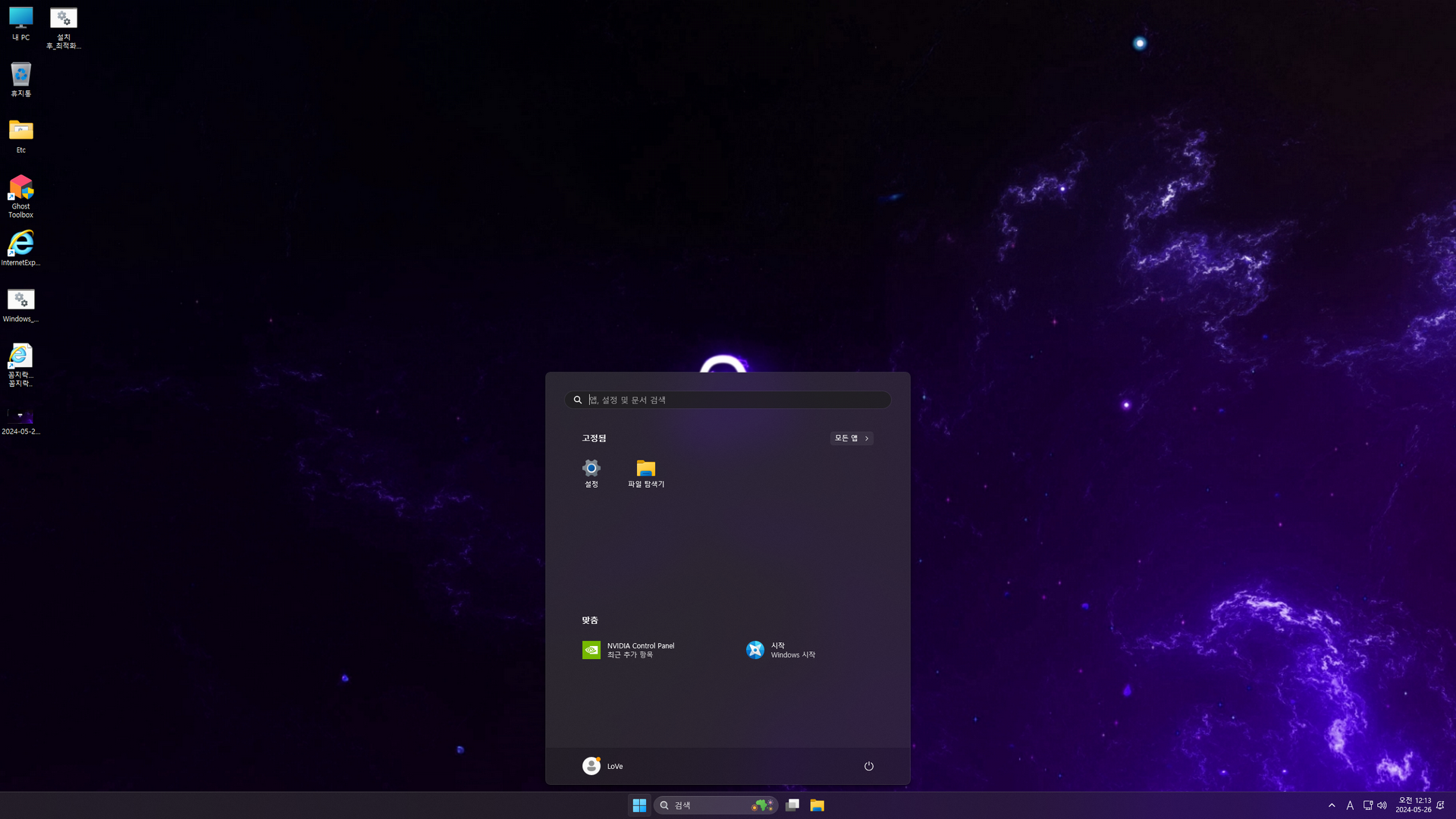Viewport: 1456px width, 819px height.
Task: Click the Start menu search field
Action: [728, 400]
